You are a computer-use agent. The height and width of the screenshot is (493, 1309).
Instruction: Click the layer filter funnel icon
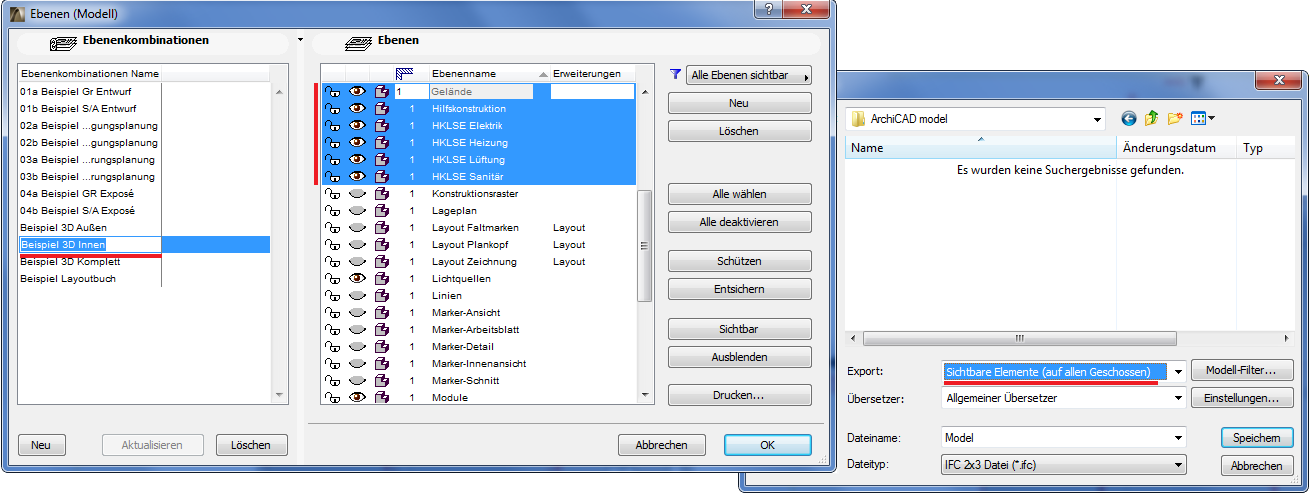(676, 74)
